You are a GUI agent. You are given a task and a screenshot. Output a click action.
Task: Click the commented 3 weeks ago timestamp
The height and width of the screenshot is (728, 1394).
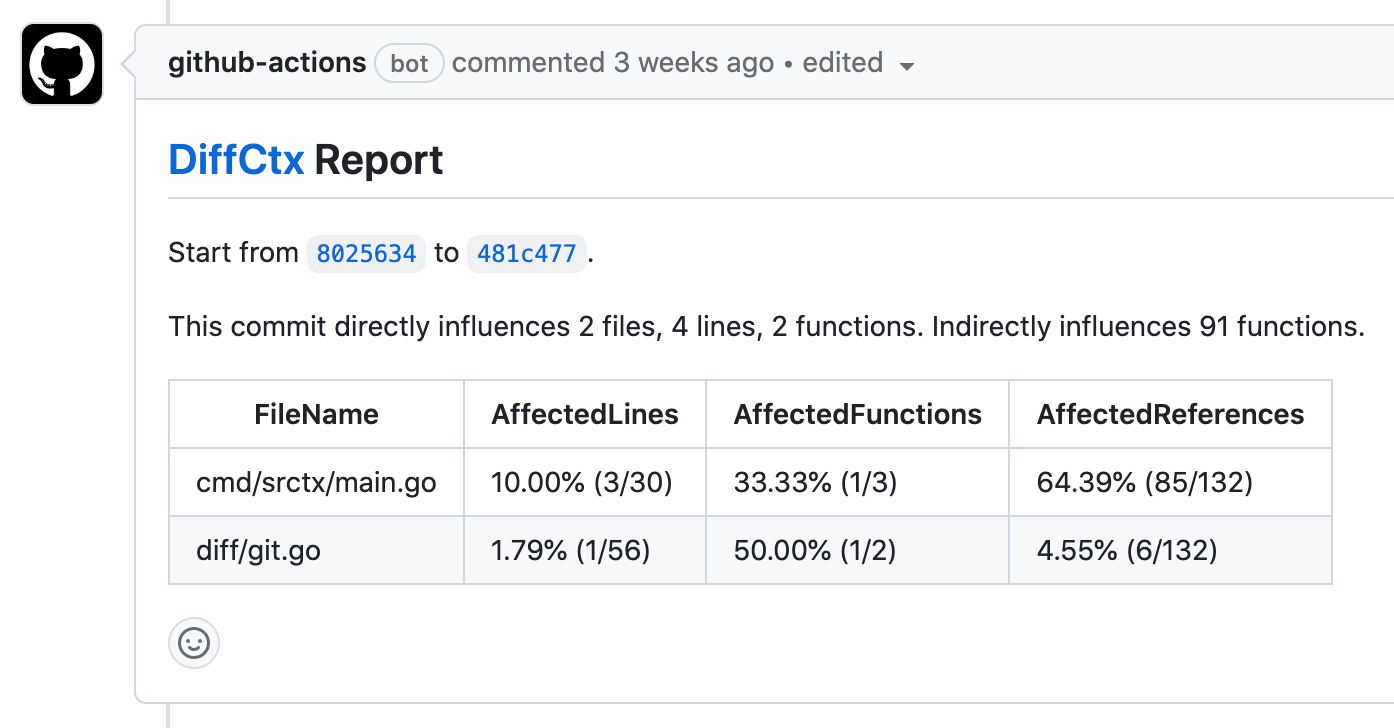(x=613, y=63)
